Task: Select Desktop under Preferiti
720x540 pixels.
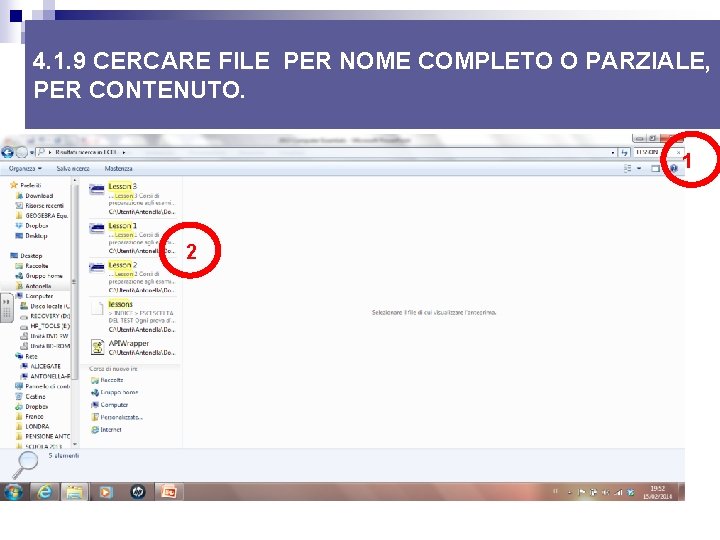Action: [x=32, y=236]
